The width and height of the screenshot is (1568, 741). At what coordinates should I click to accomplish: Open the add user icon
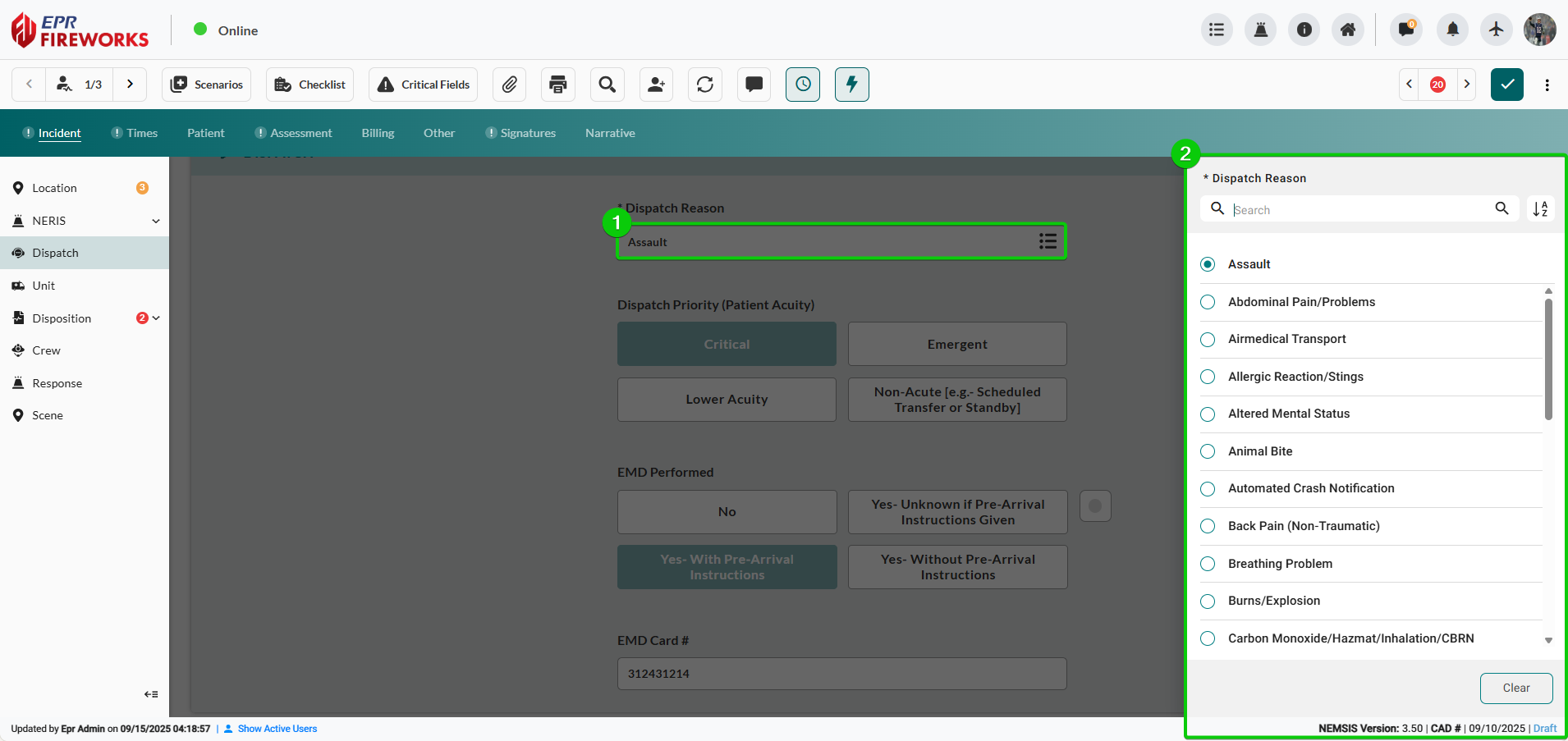(x=656, y=85)
